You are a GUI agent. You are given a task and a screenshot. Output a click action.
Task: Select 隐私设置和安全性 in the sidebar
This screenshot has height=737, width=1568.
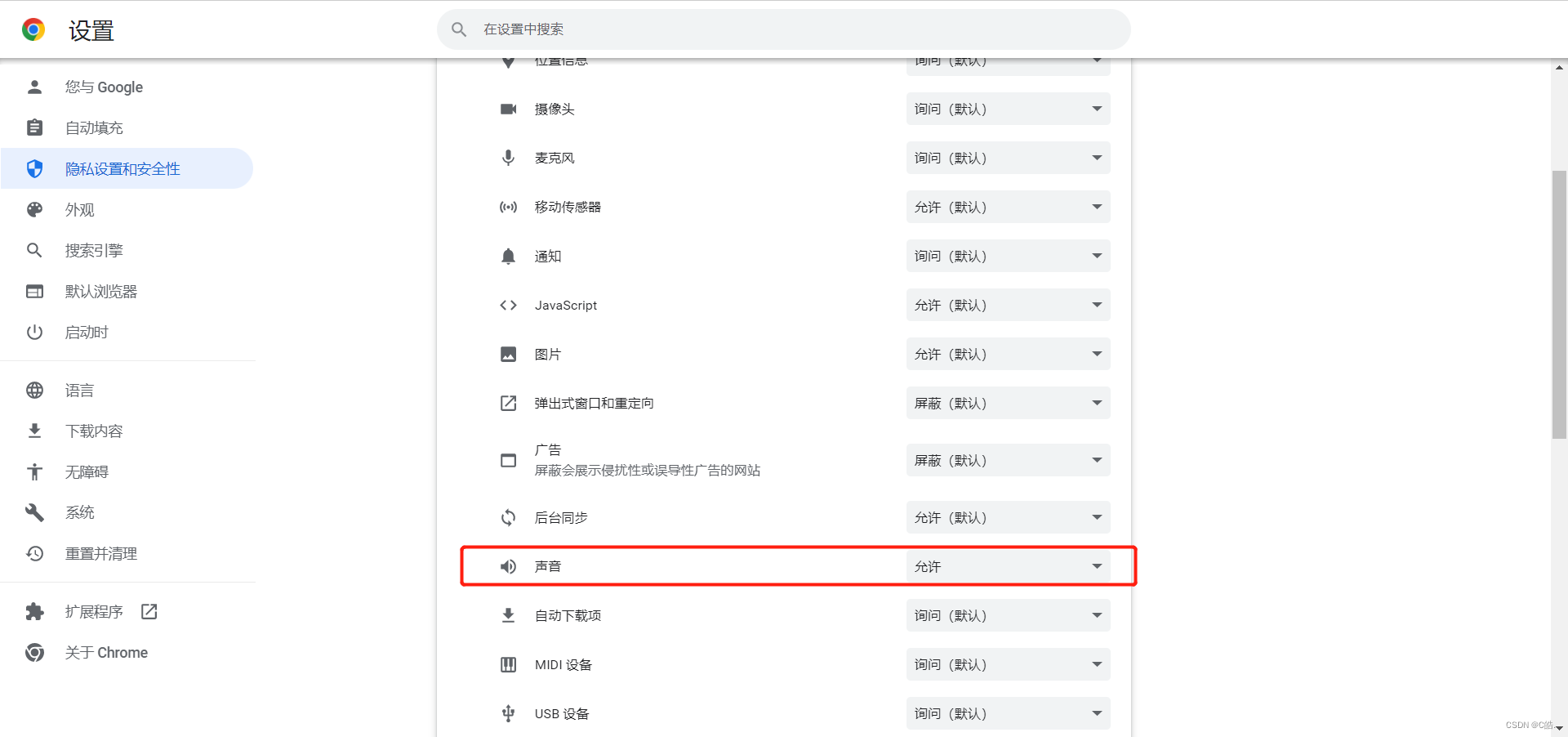122,168
